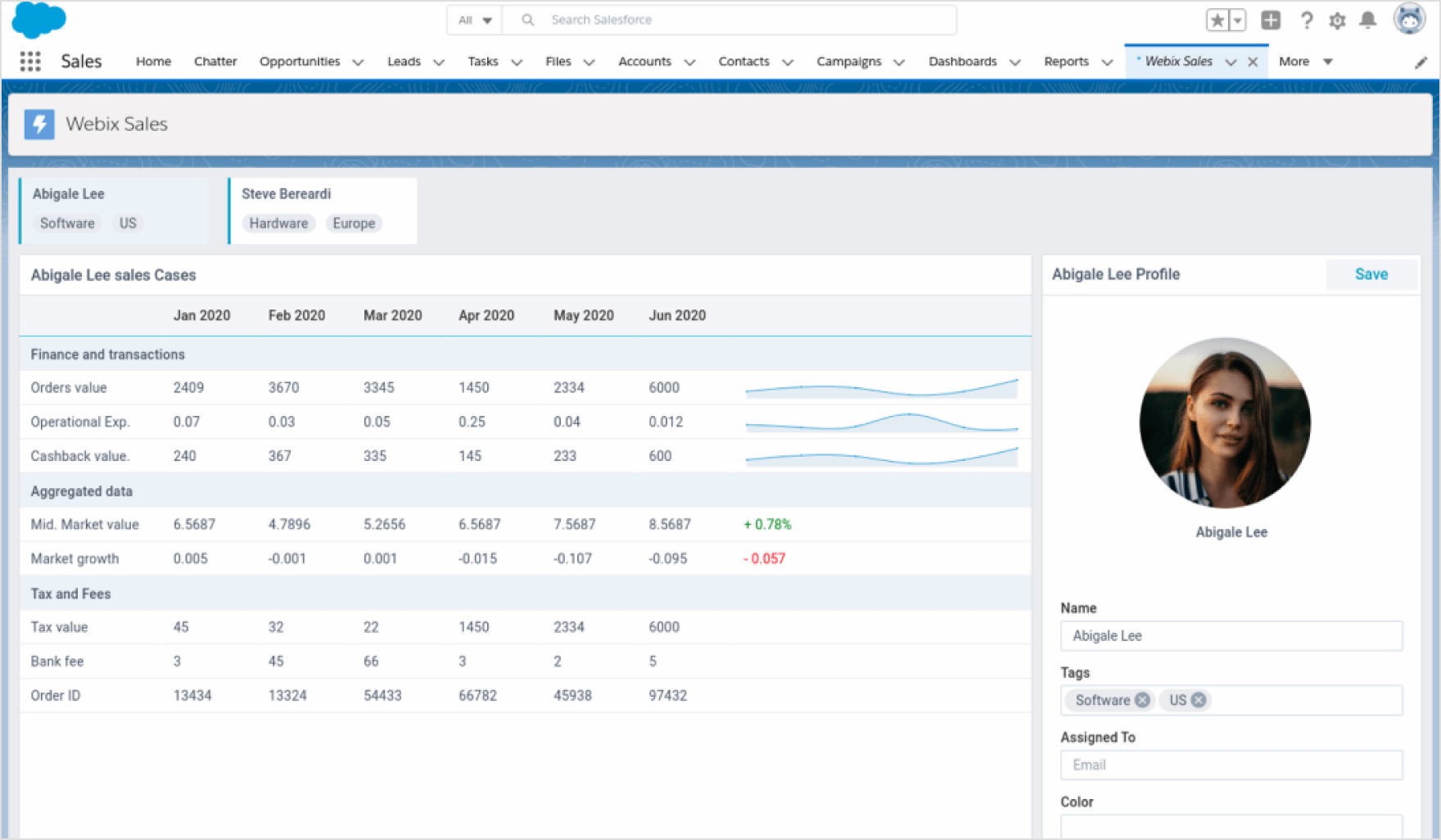Click the Europe tag on Steve's card
Screen dimensions: 1441x840
pyautogui.click(x=354, y=224)
